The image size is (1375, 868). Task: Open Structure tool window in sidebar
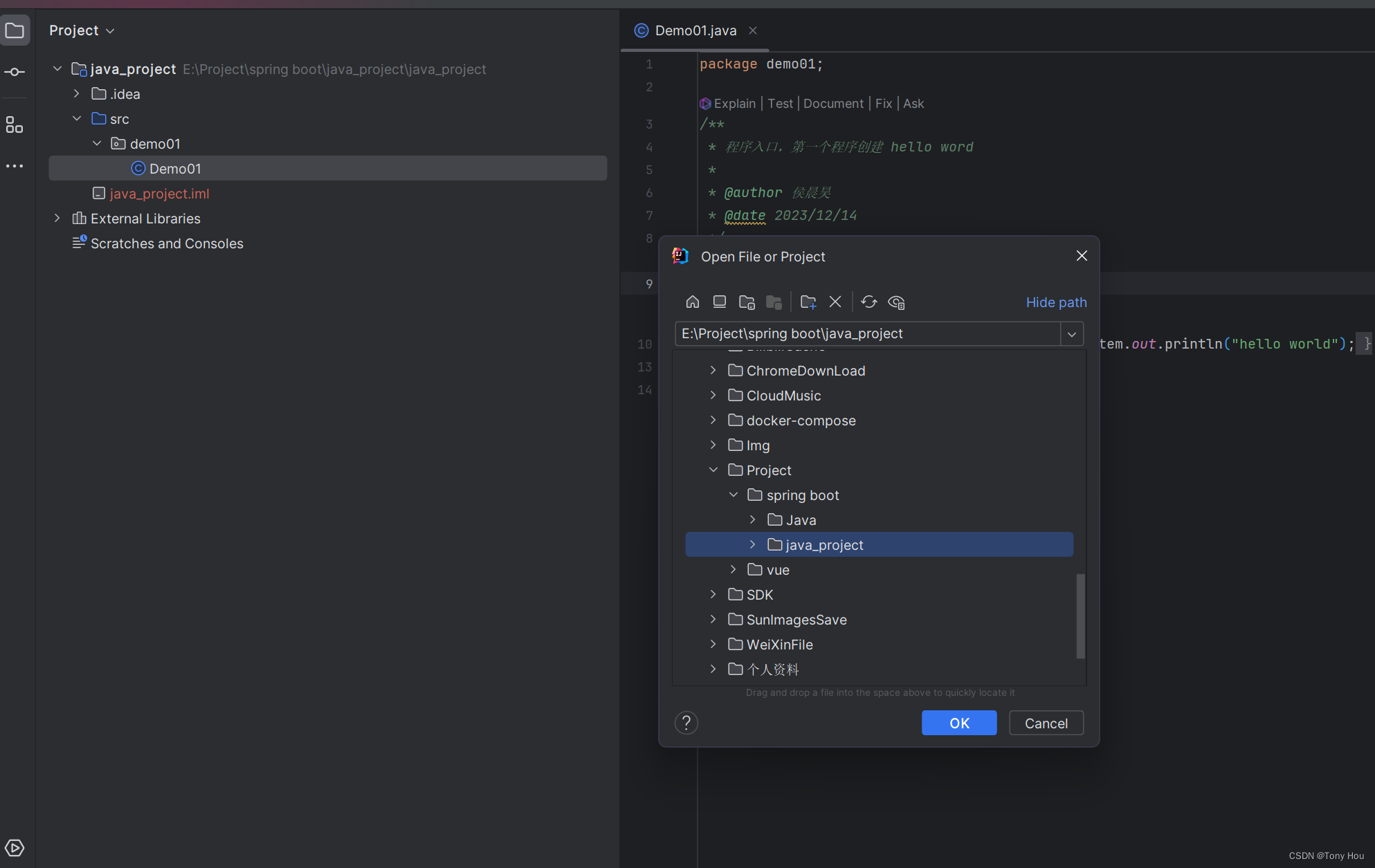(15, 124)
